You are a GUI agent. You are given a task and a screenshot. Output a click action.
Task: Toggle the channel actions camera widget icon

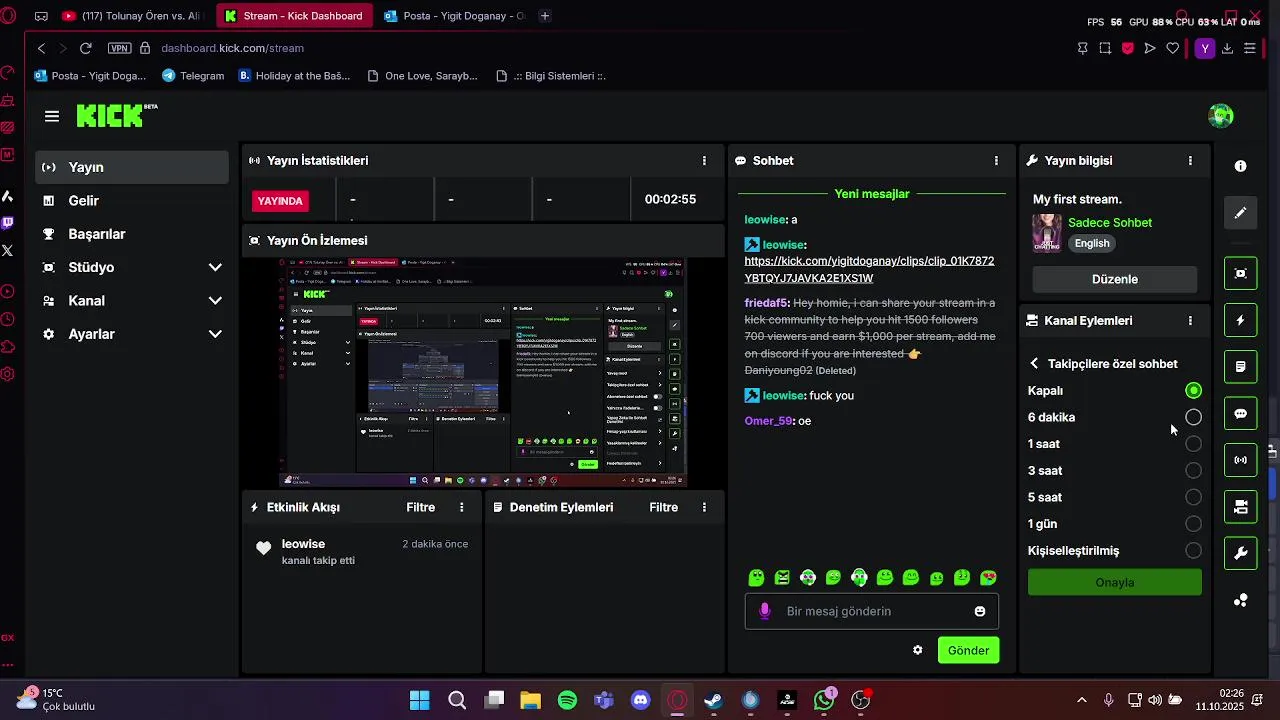point(1240,507)
